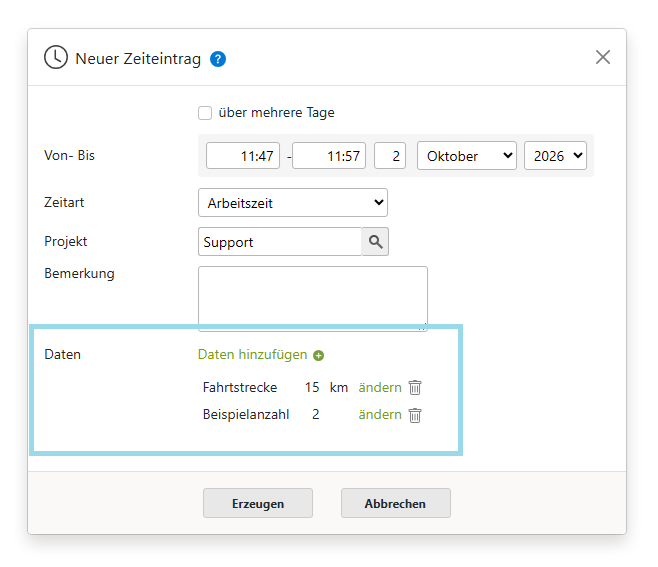
Task: Click into the Bemerkung text area
Action: 313,298
